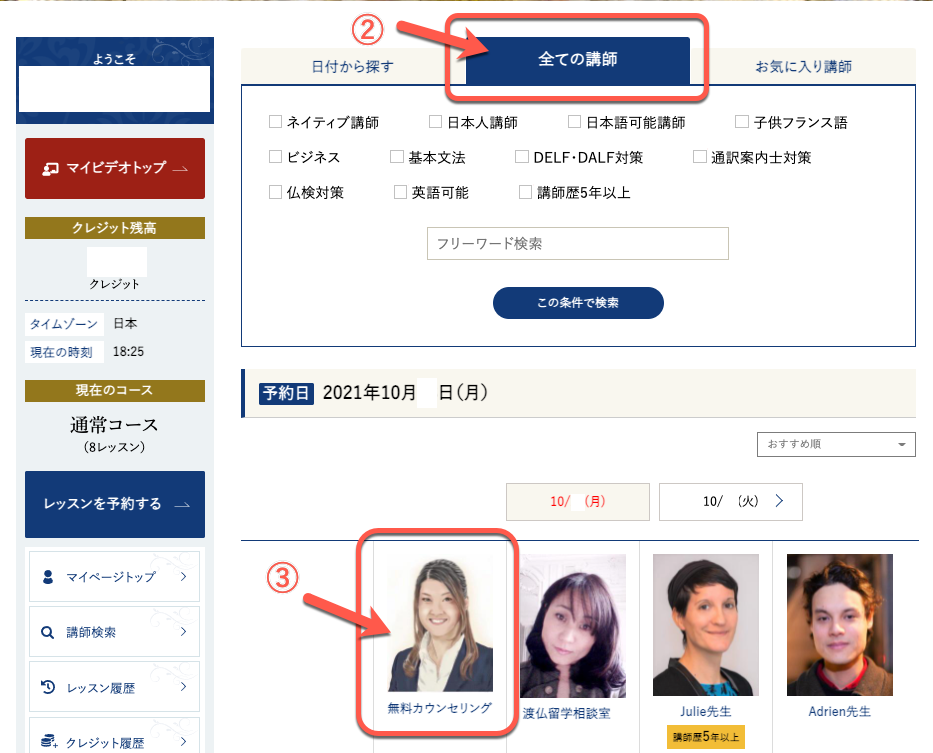The image size is (933, 753).
Task: Select the 全ての講師 tab
Action: coord(577,60)
